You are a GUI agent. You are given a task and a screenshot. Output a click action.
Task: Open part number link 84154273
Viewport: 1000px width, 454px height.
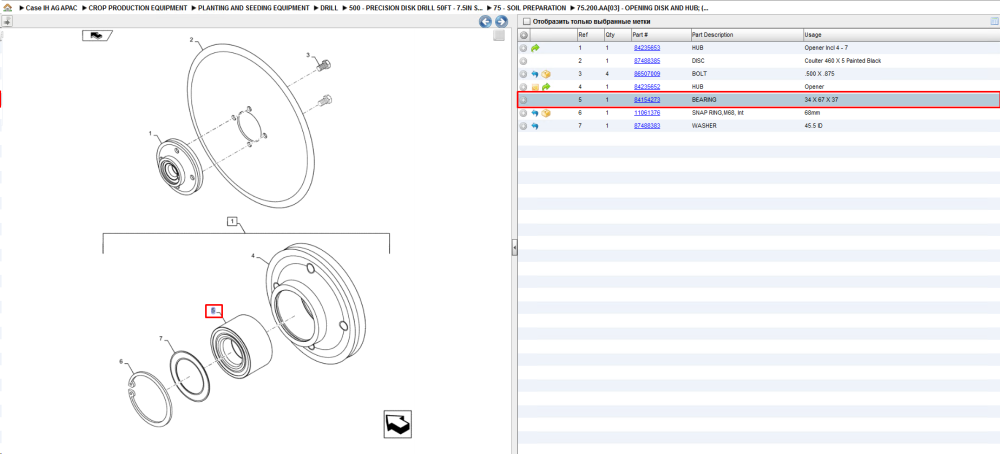tap(647, 100)
